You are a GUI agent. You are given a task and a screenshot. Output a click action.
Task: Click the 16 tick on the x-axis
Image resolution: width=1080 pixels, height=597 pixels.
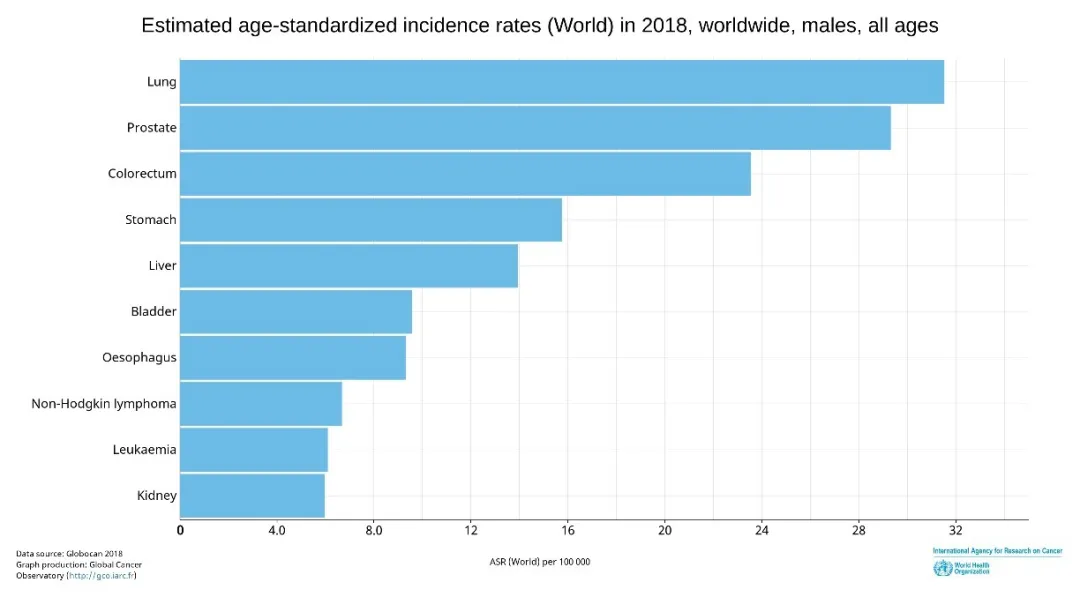click(568, 530)
